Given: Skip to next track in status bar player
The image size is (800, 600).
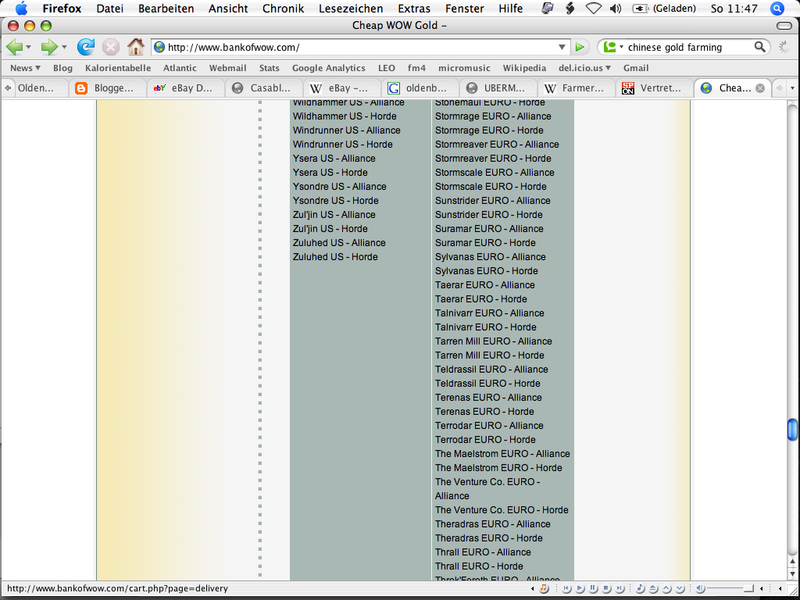Looking at the screenshot, I should (620, 589).
